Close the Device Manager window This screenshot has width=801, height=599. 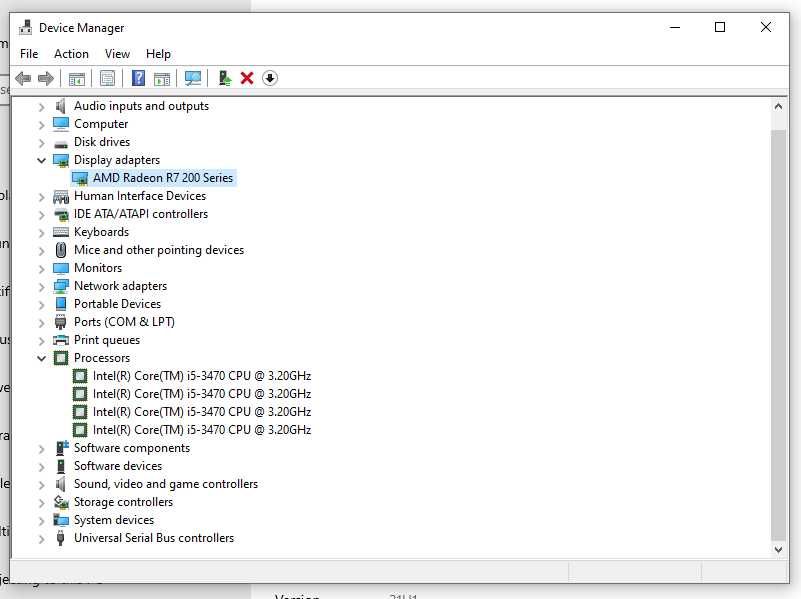pyautogui.click(x=765, y=27)
